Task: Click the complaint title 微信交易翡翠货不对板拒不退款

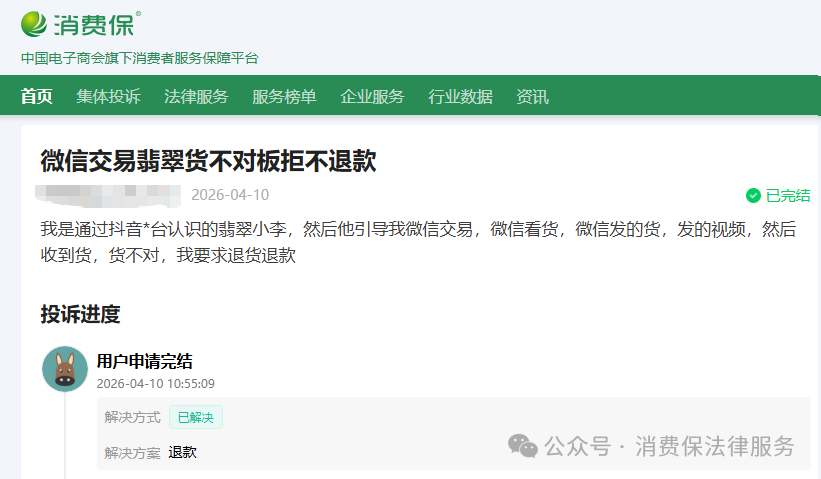Action: click(x=208, y=160)
